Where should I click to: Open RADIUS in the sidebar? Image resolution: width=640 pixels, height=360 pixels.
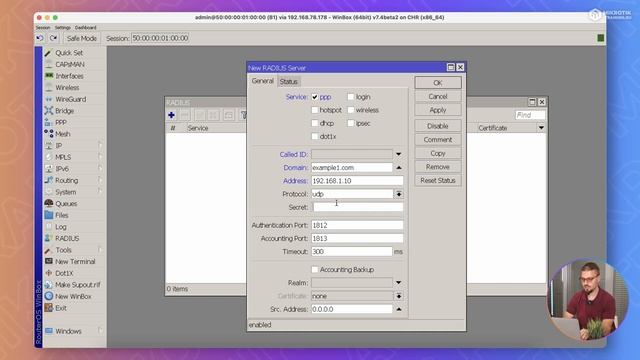coord(67,238)
